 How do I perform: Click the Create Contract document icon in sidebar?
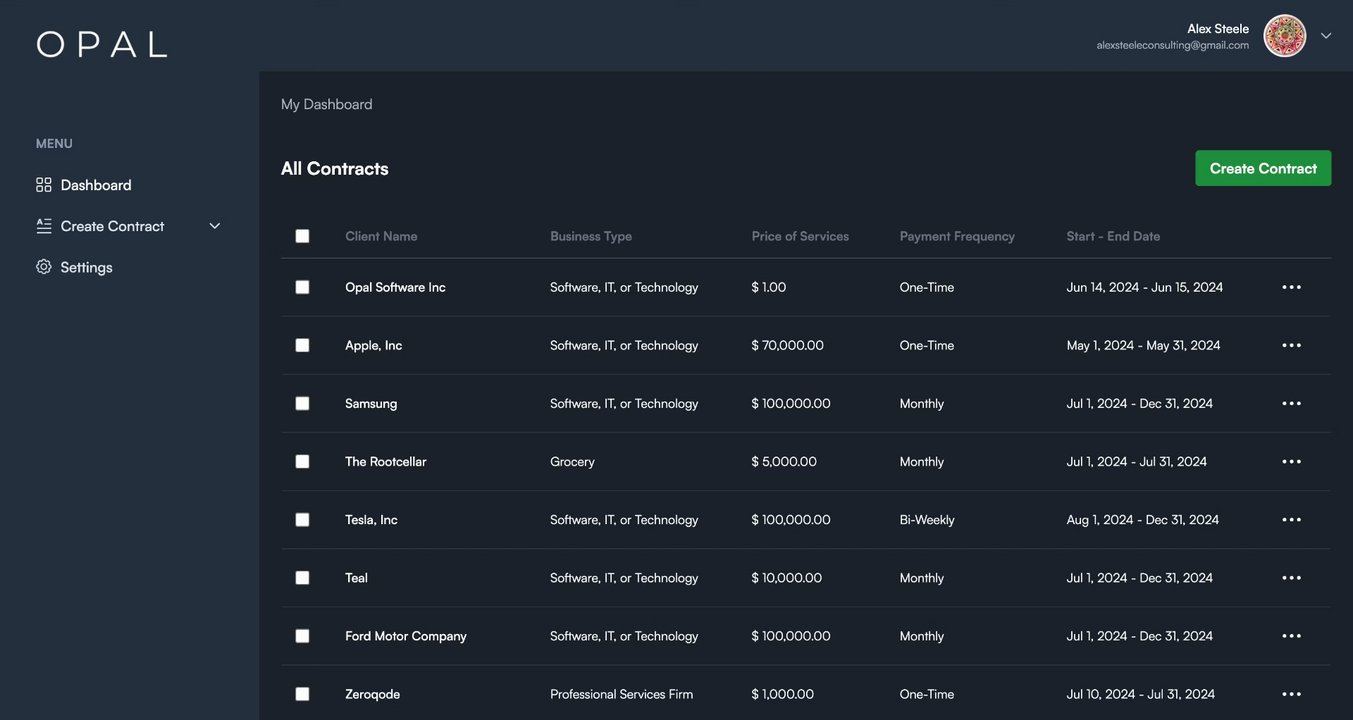point(43,226)
